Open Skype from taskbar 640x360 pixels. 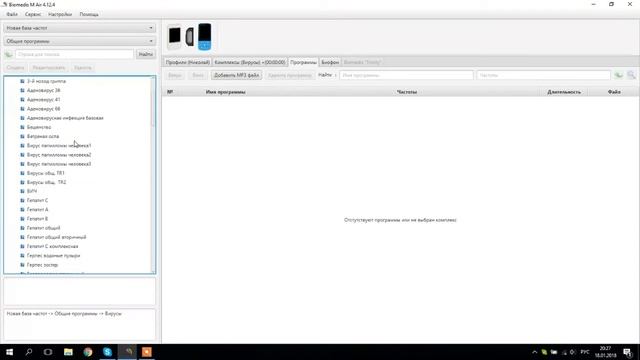(x=107, y=352)
